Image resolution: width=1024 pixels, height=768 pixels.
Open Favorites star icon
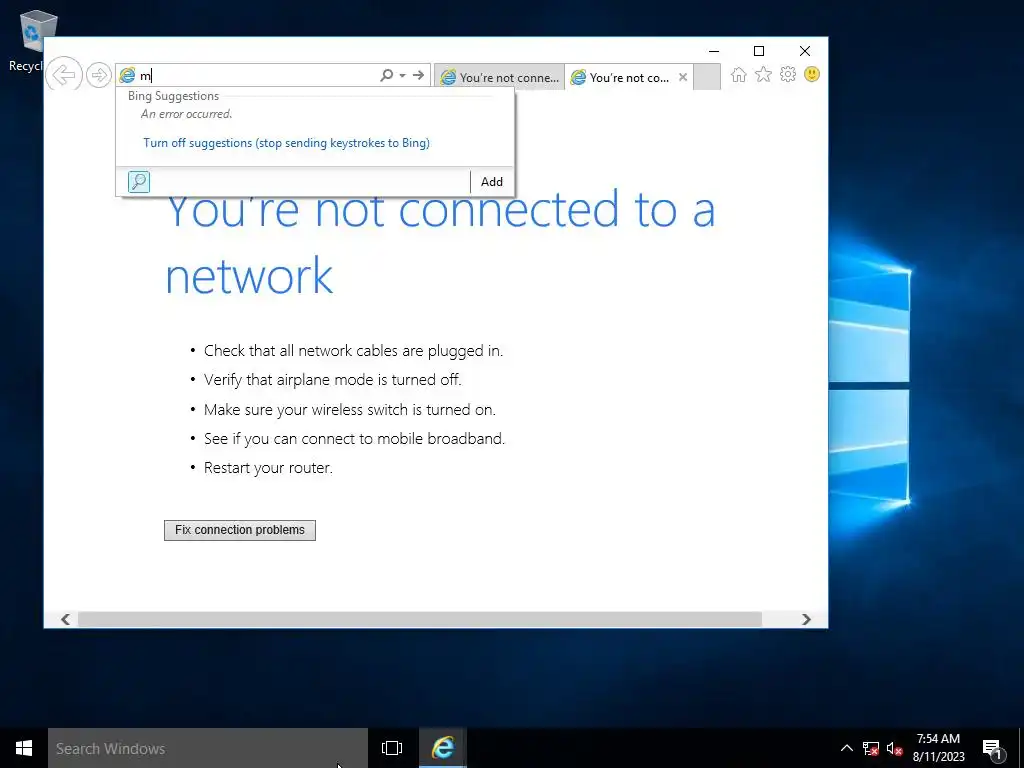(x=763, y=74)
